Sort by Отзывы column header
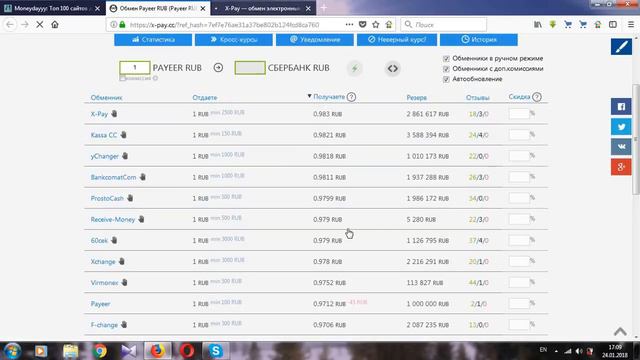The image size is (640, 360). pos(478,98)
